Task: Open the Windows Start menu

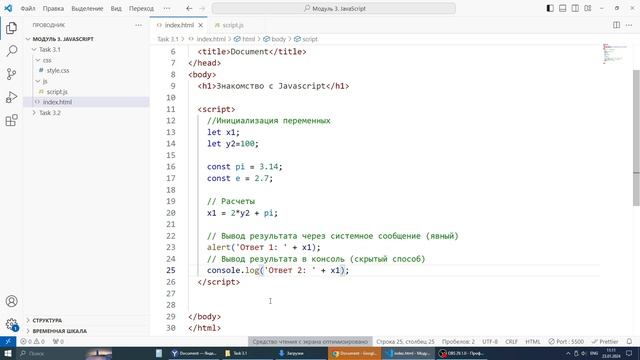Action: 8,353
